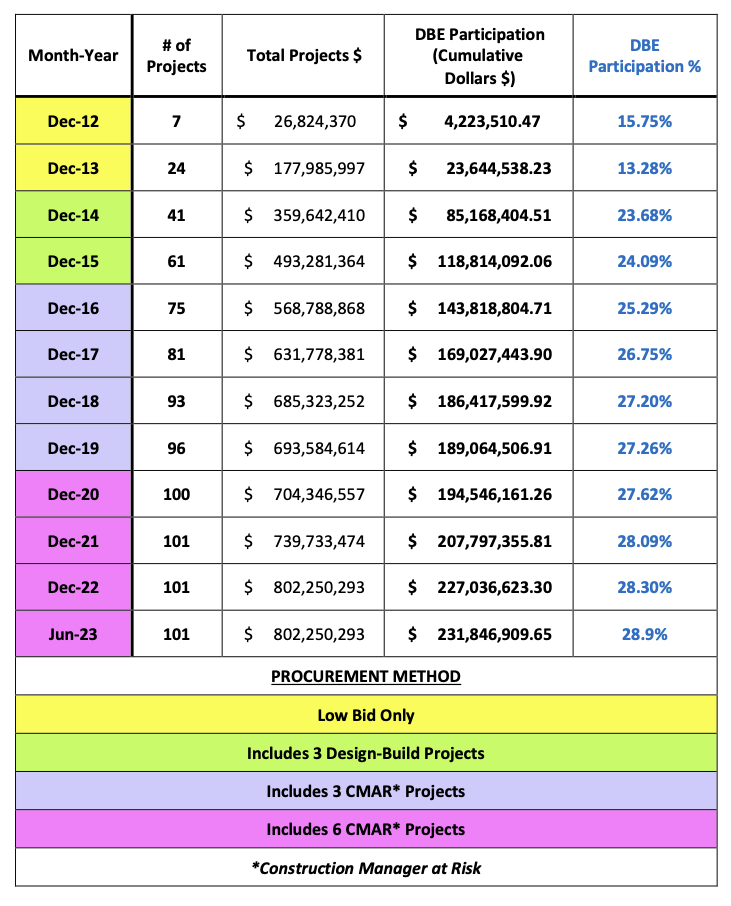This screenshot has height=906, width=731.
Task: Select the Dec-14 green month cell
Action: pyautogui.click(x=73, y=215)
